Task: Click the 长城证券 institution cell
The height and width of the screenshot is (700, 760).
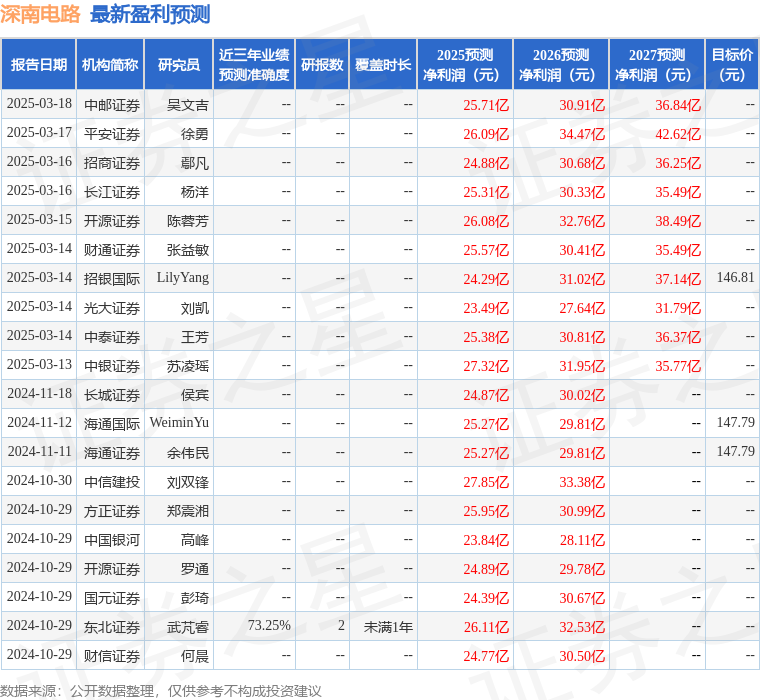Action: coord(112,395)
